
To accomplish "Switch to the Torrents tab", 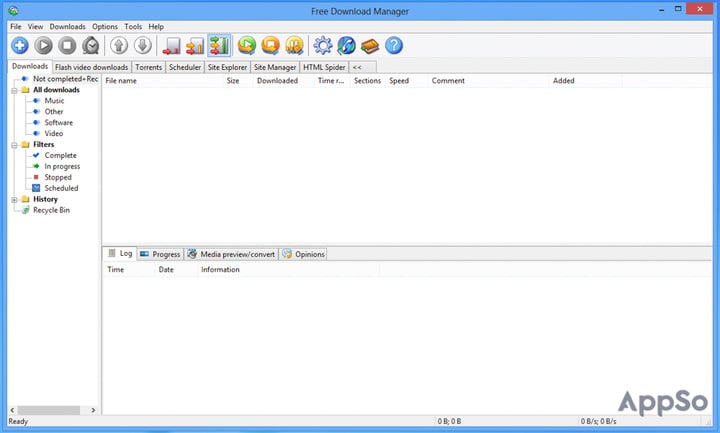I will pos(148,67).
